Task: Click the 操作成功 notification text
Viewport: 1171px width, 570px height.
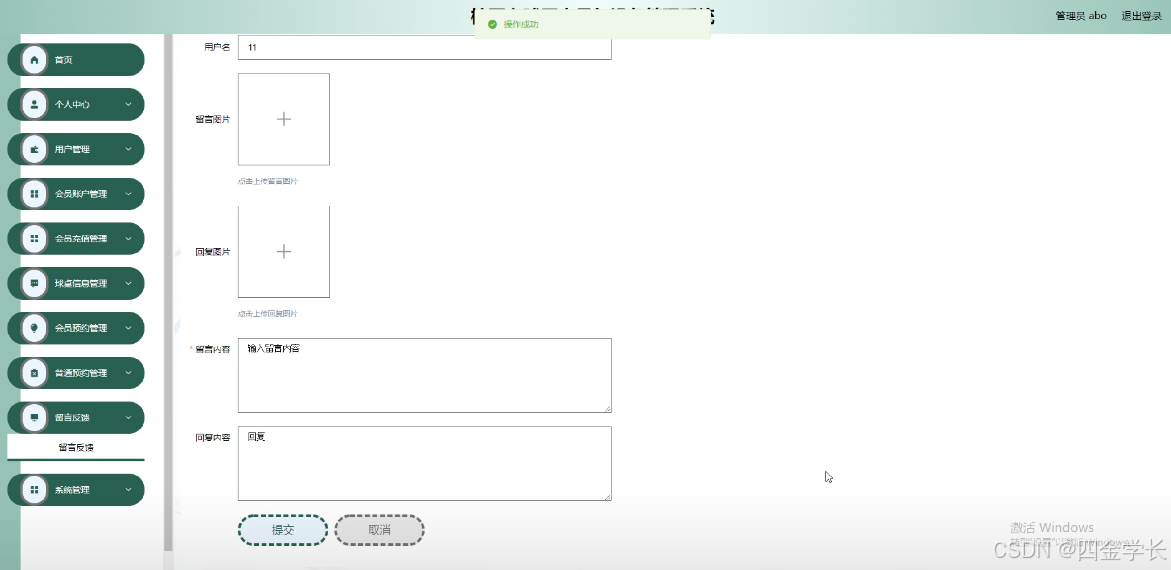Action: [x=521, y=25]
